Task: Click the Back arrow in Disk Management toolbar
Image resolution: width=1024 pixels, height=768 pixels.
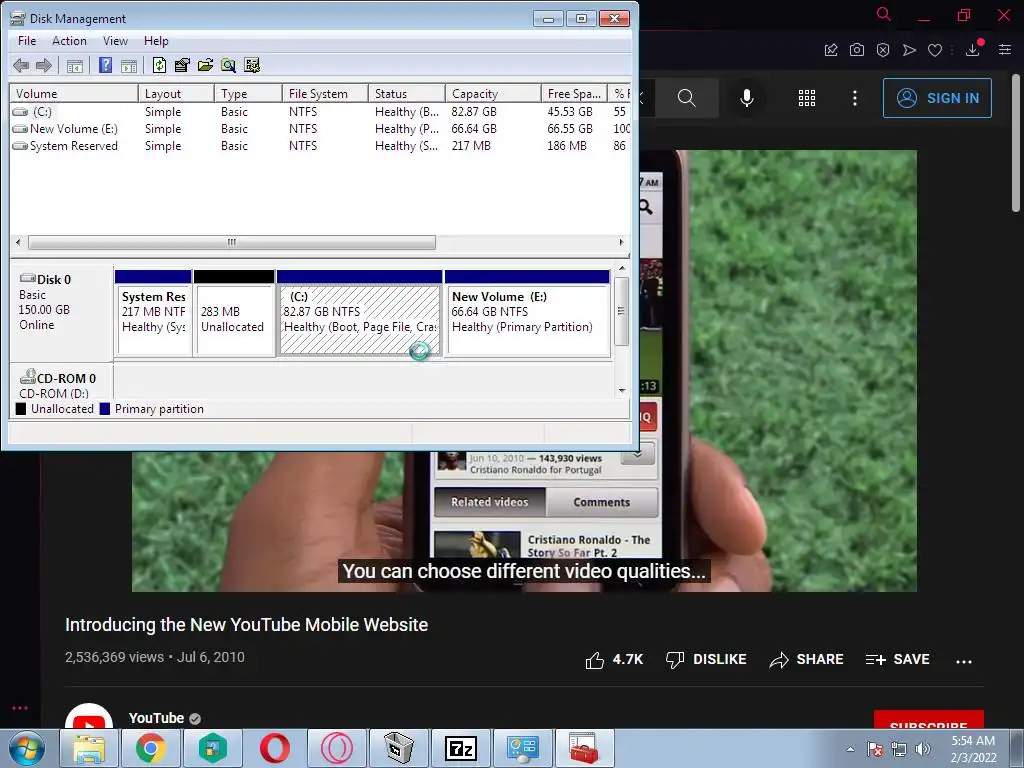Action: pyautogui.click(x=21, y=65)
